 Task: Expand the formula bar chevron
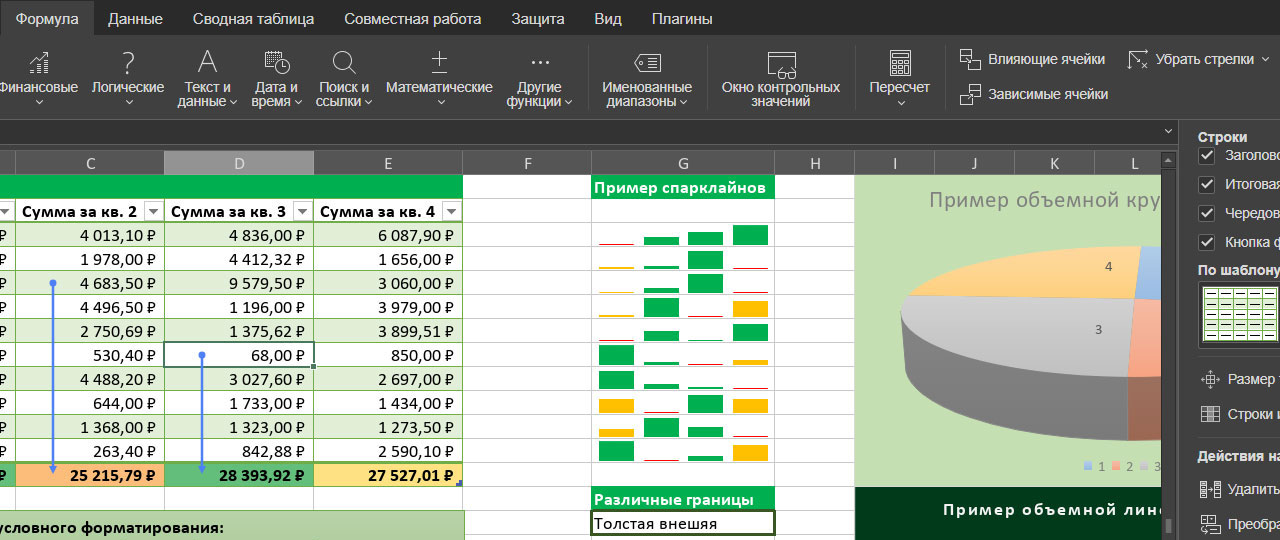pyautogui.click(x=1169, y=132)
